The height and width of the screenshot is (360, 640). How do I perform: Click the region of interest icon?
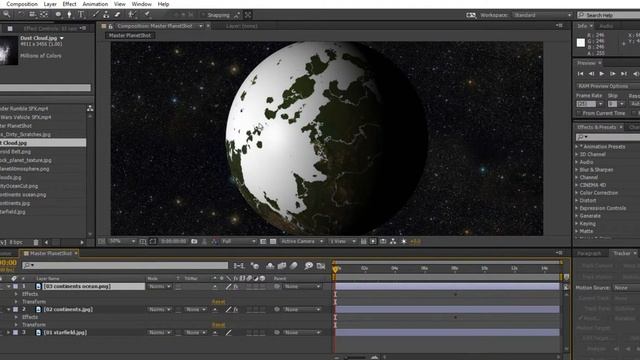263,242
